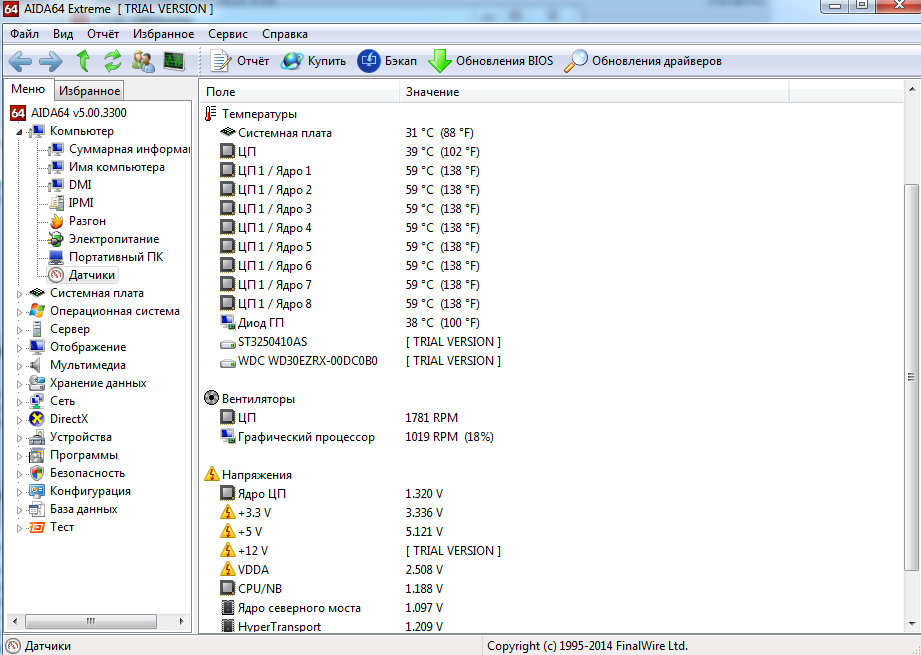921x655 pixels.
Task: Click the Бэкап toolbar button
Action: (387, 61)
